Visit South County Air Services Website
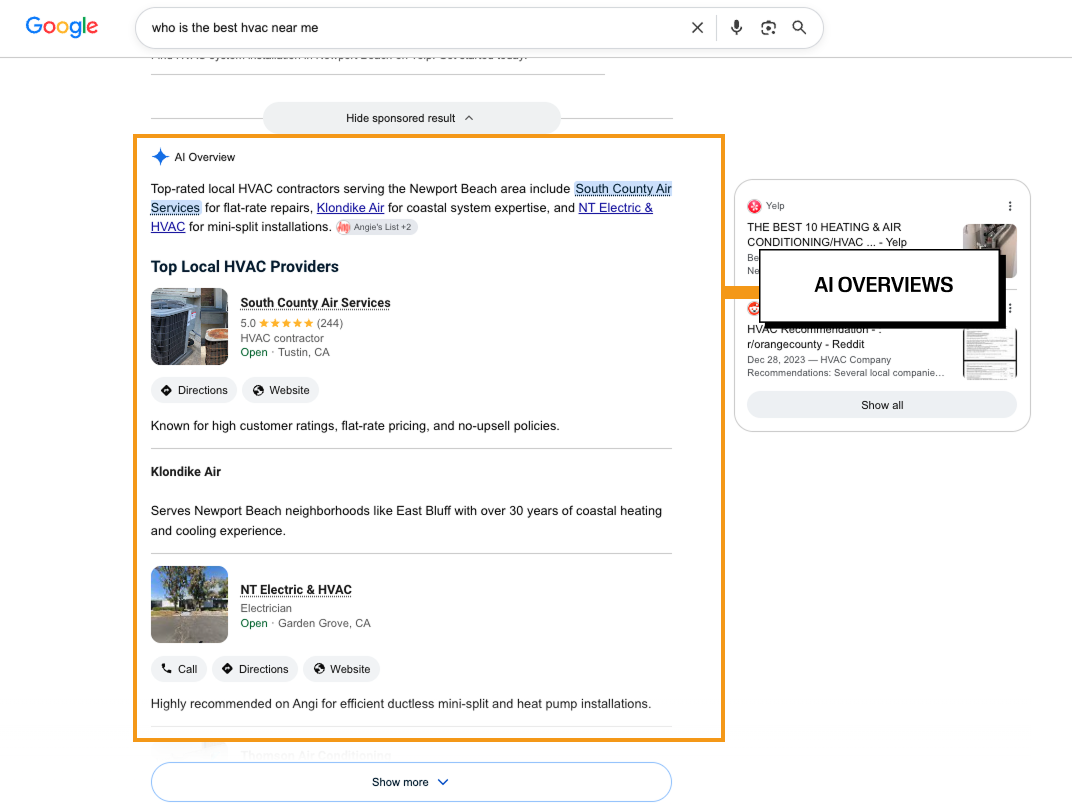This screenshot has height=806, width=1072. click(x=280, y=390)
